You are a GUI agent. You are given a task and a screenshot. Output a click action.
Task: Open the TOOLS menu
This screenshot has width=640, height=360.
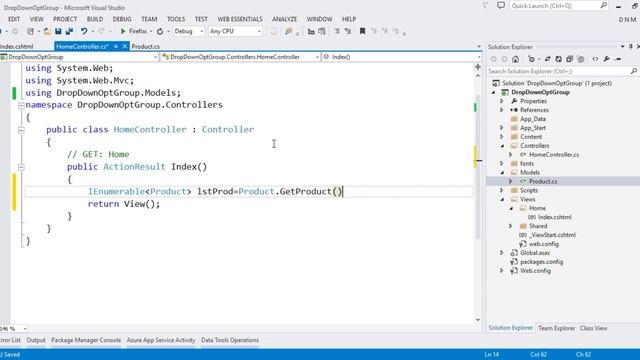[176, 19]
